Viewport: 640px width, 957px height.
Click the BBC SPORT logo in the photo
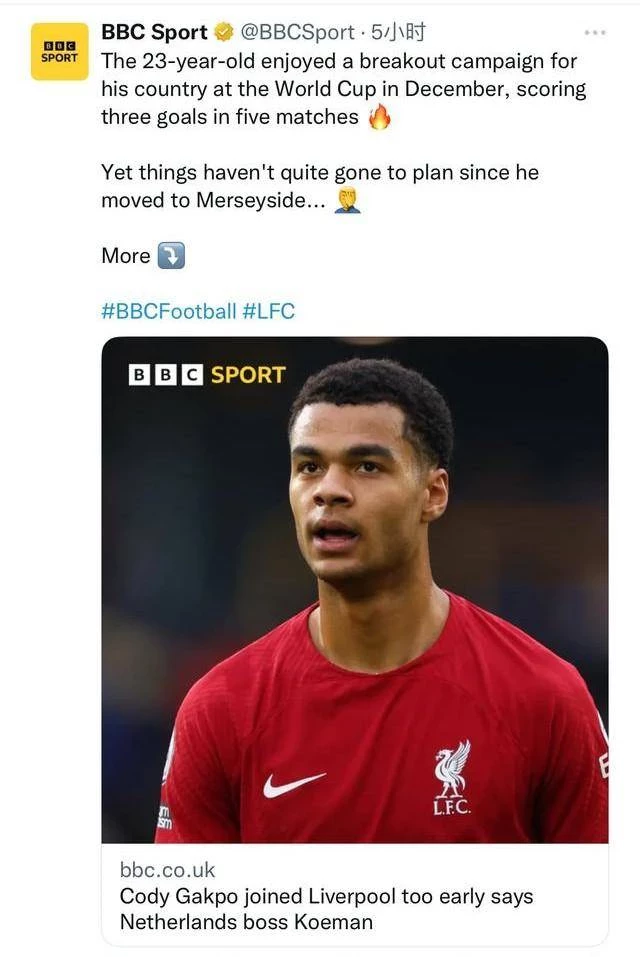pos(207,375)
